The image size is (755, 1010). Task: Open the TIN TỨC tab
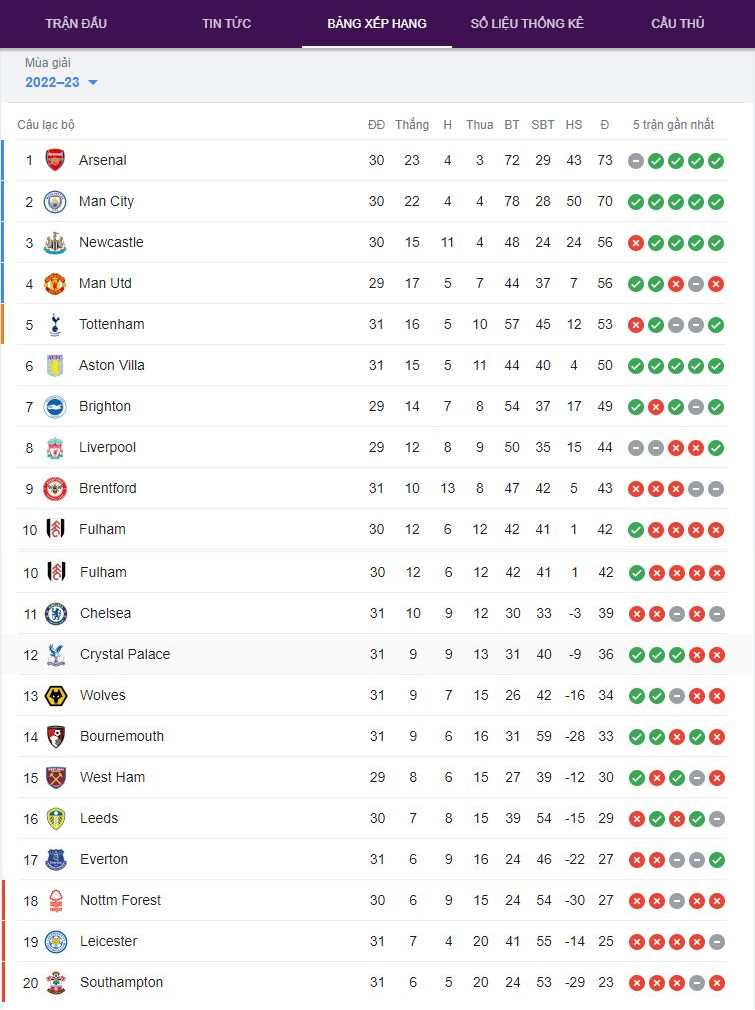(226, 23)
